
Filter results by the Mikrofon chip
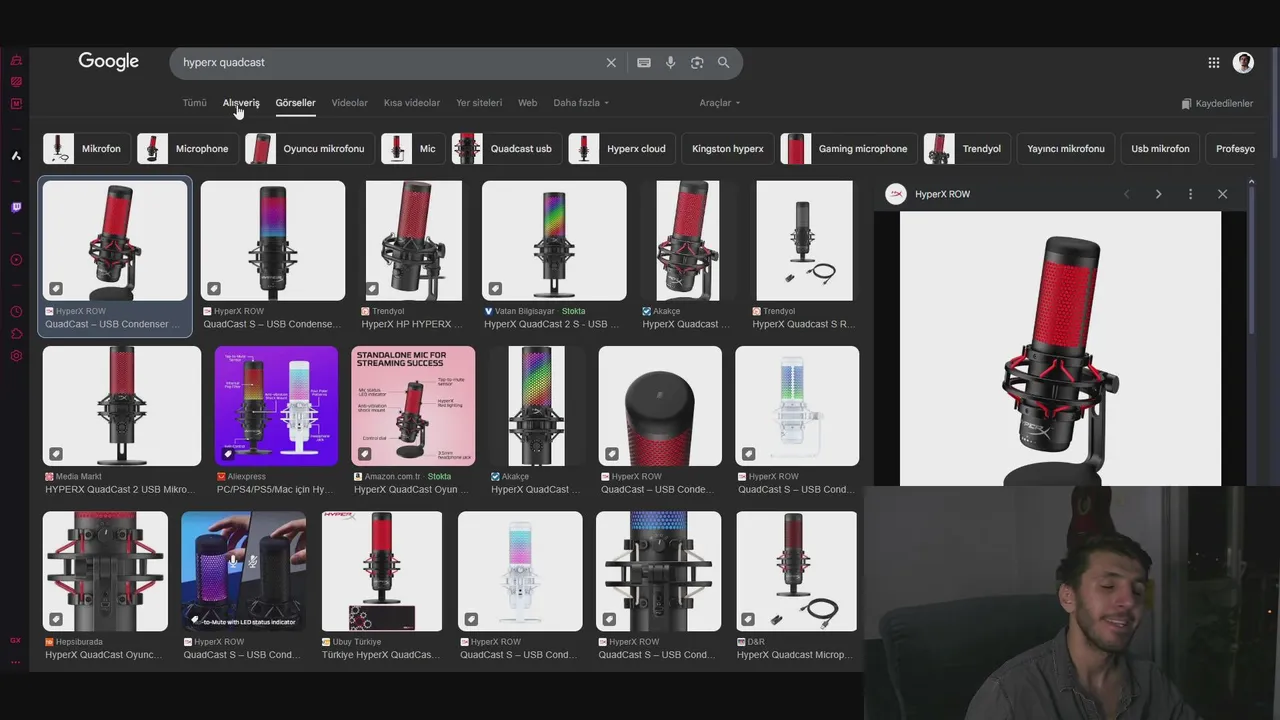tap(86, 149)
